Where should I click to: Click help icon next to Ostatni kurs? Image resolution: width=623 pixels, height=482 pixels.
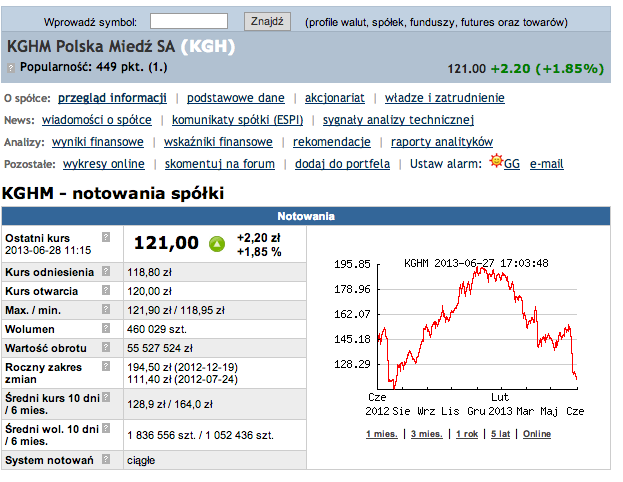105,235
